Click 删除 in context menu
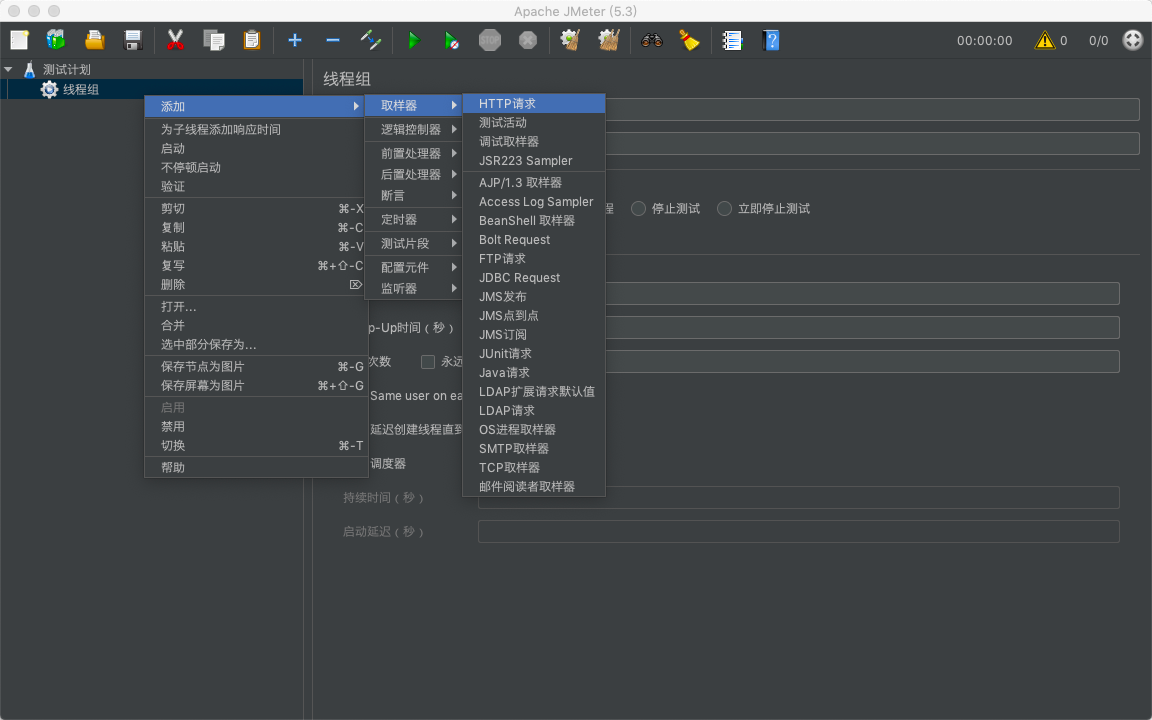This screenshot has width=1152, height=720. click(255, 284)
